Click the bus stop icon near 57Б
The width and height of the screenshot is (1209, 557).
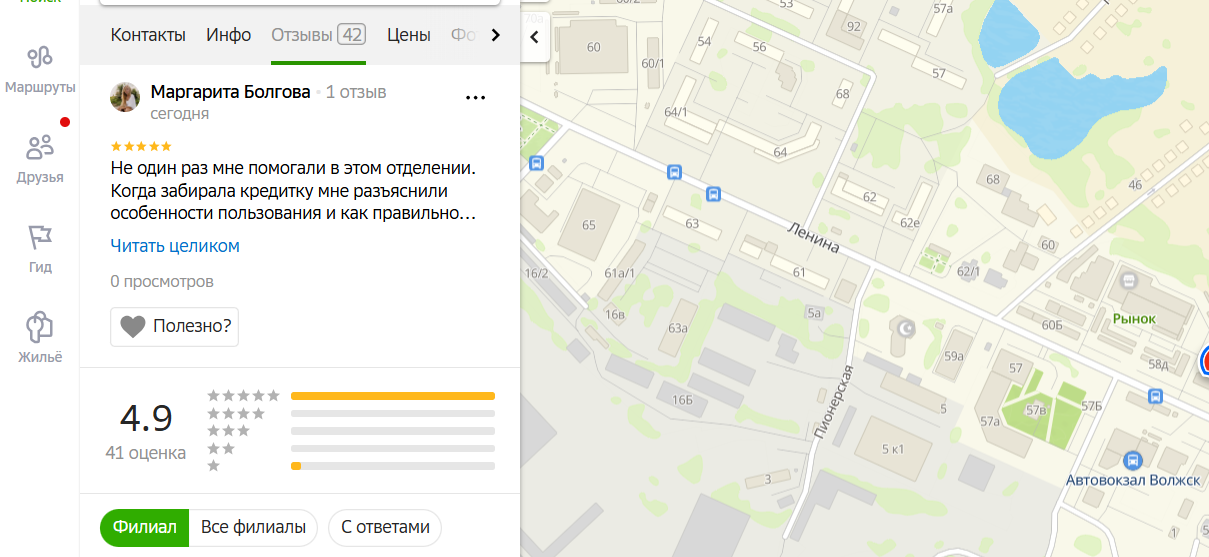point(1156,396)
